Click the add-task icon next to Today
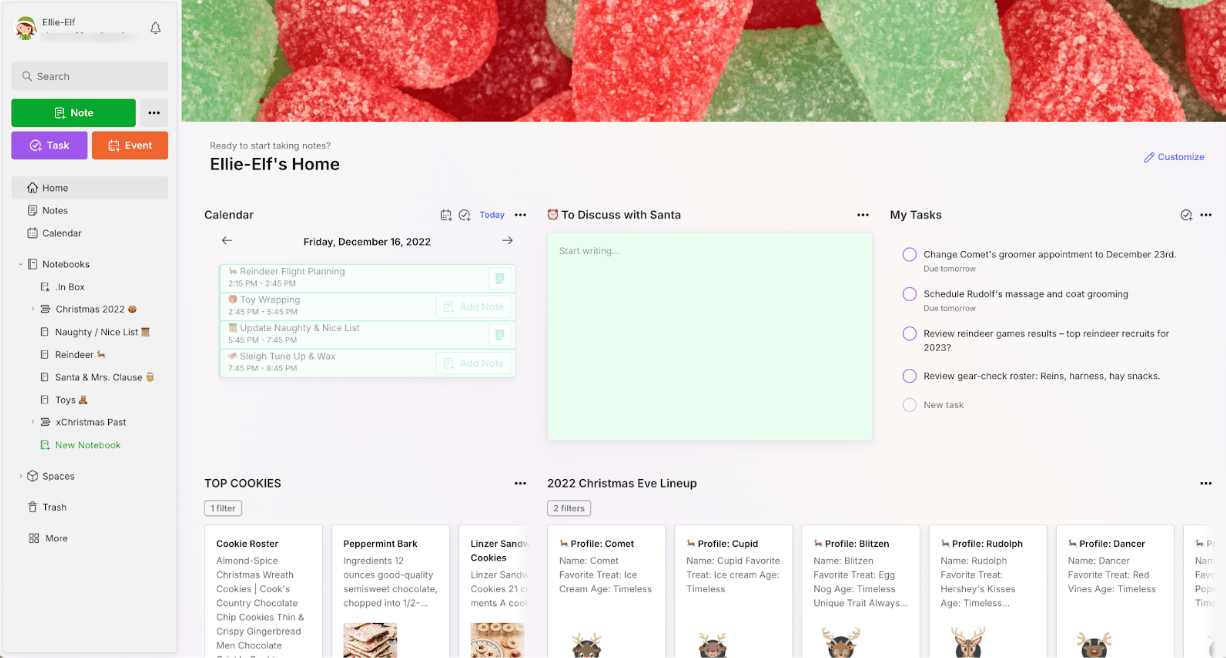 tap(465, 214)
